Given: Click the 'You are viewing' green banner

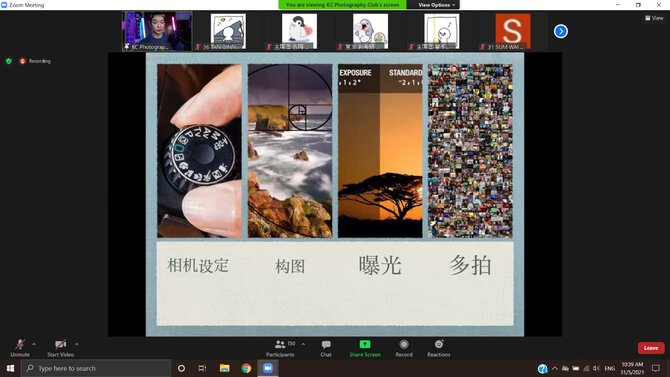Looking at the screenshot, I should click(x=342, y=5).
